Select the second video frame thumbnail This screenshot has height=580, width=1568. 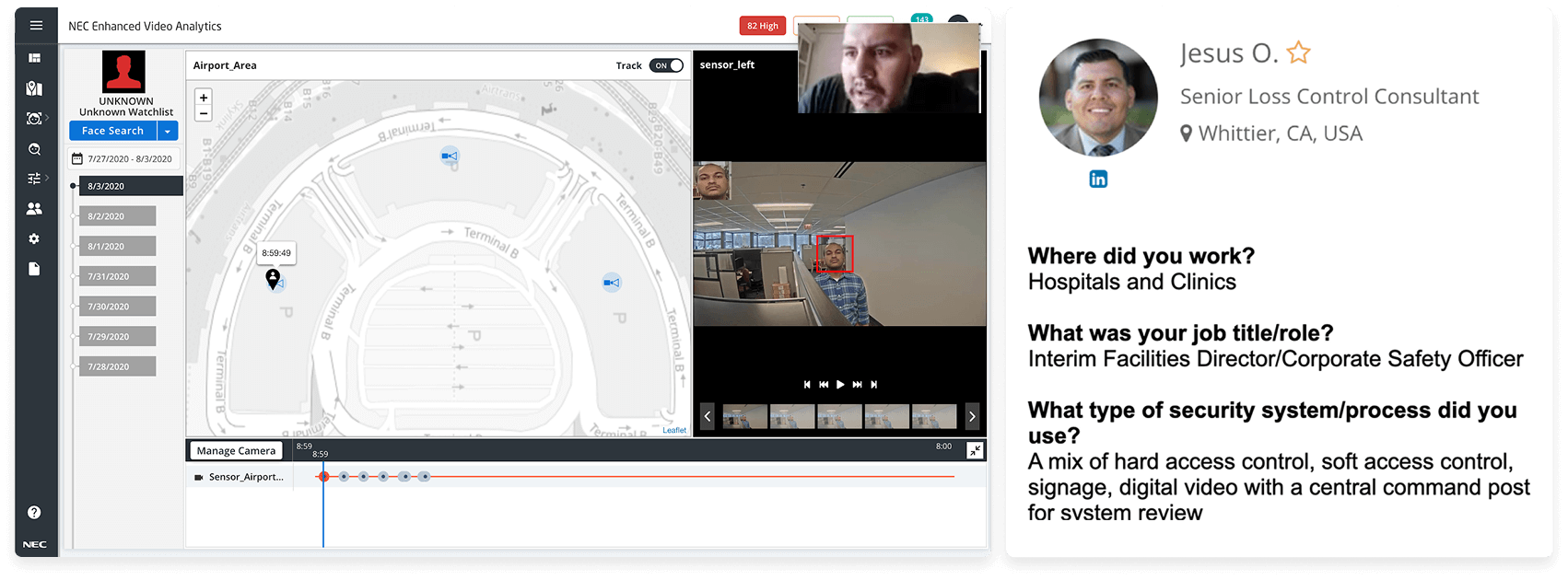click(x=792, y=416)
